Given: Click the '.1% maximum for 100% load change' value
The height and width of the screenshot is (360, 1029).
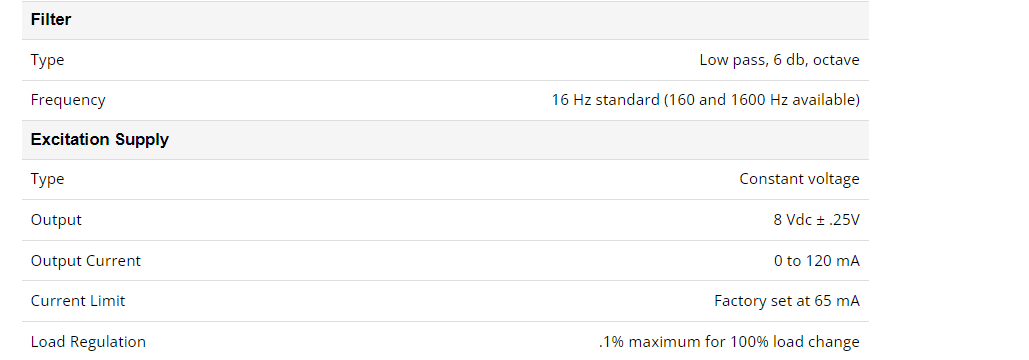Looking at the screenshot, I should [729, 342].
